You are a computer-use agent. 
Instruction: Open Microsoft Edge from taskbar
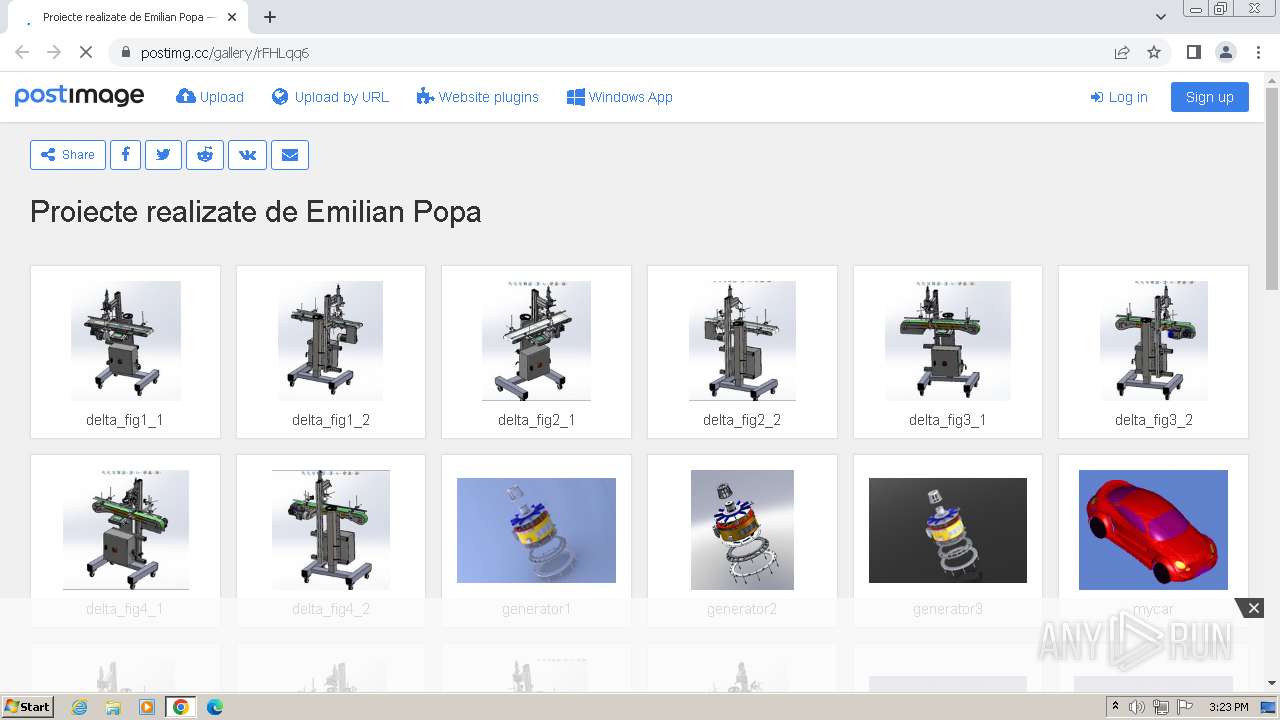(215, 707)
